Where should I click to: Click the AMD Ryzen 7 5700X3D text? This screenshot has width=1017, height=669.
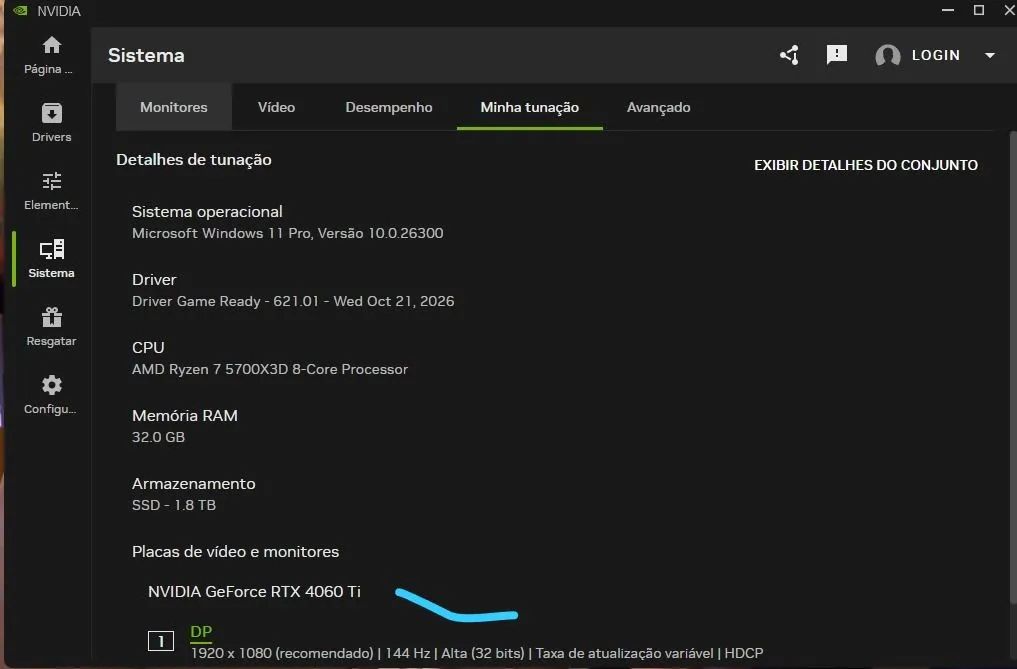tap(270, 369)
